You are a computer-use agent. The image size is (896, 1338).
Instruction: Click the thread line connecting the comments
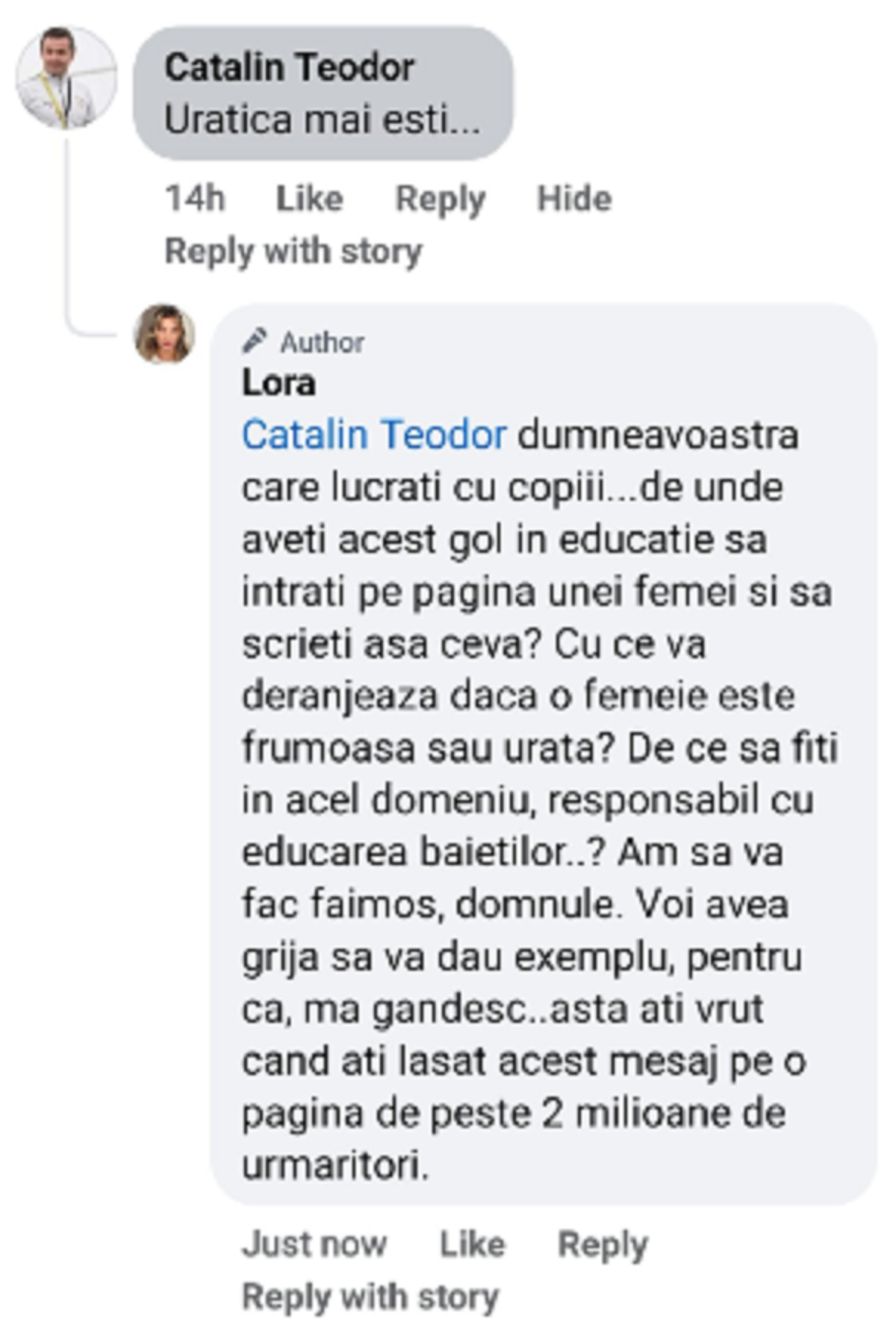pyautogui.click(x=67, y=239)
